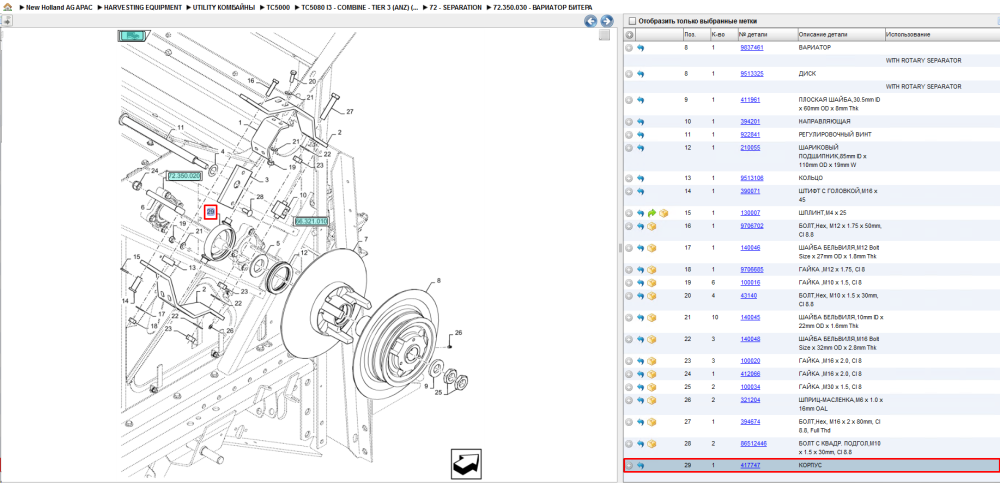Image resolution: width=1000 pixels, height=483 pixels.
Task: Open part number 9837461 link
Action: pyautogui.click(x=752, y=48)
